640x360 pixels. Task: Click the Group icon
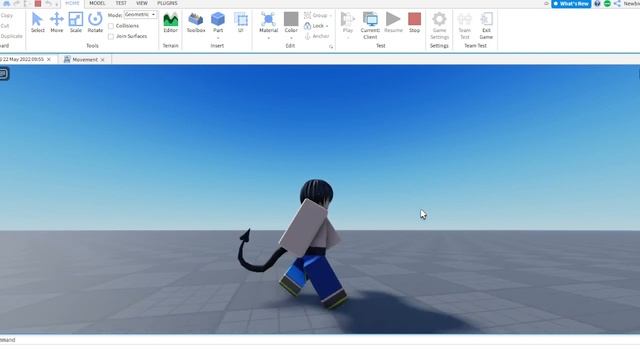click(307, 15)
